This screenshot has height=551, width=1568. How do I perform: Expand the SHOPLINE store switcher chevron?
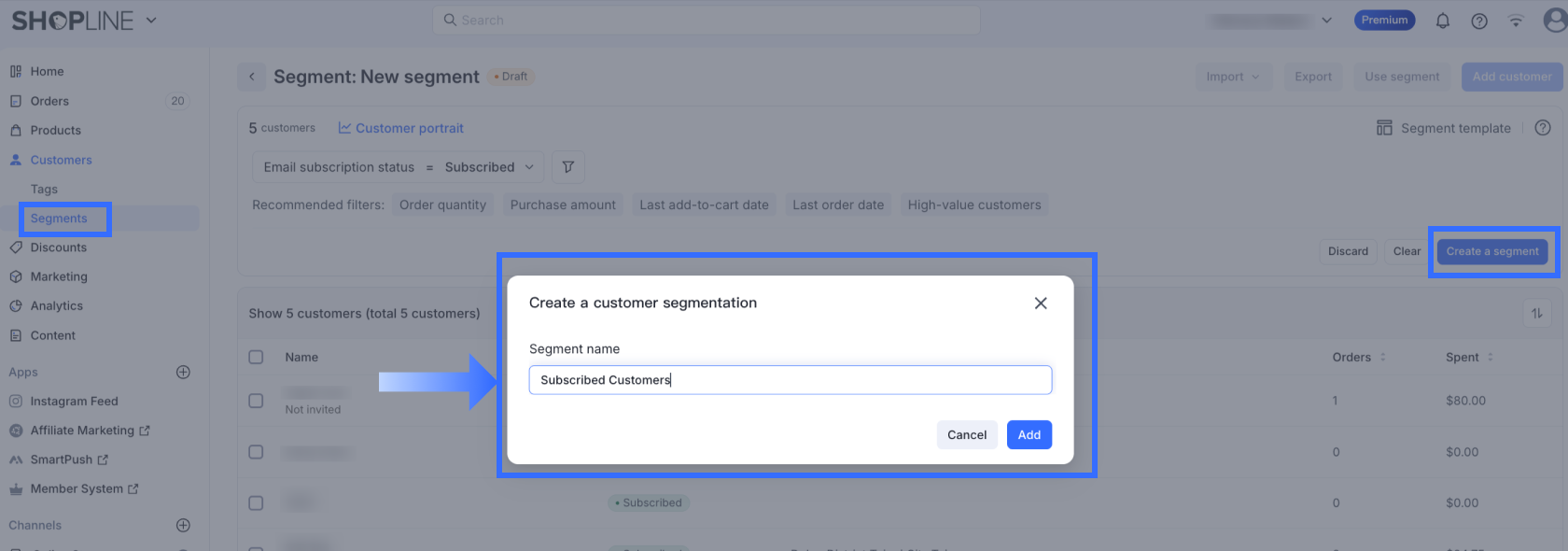[x=151, y=20]
